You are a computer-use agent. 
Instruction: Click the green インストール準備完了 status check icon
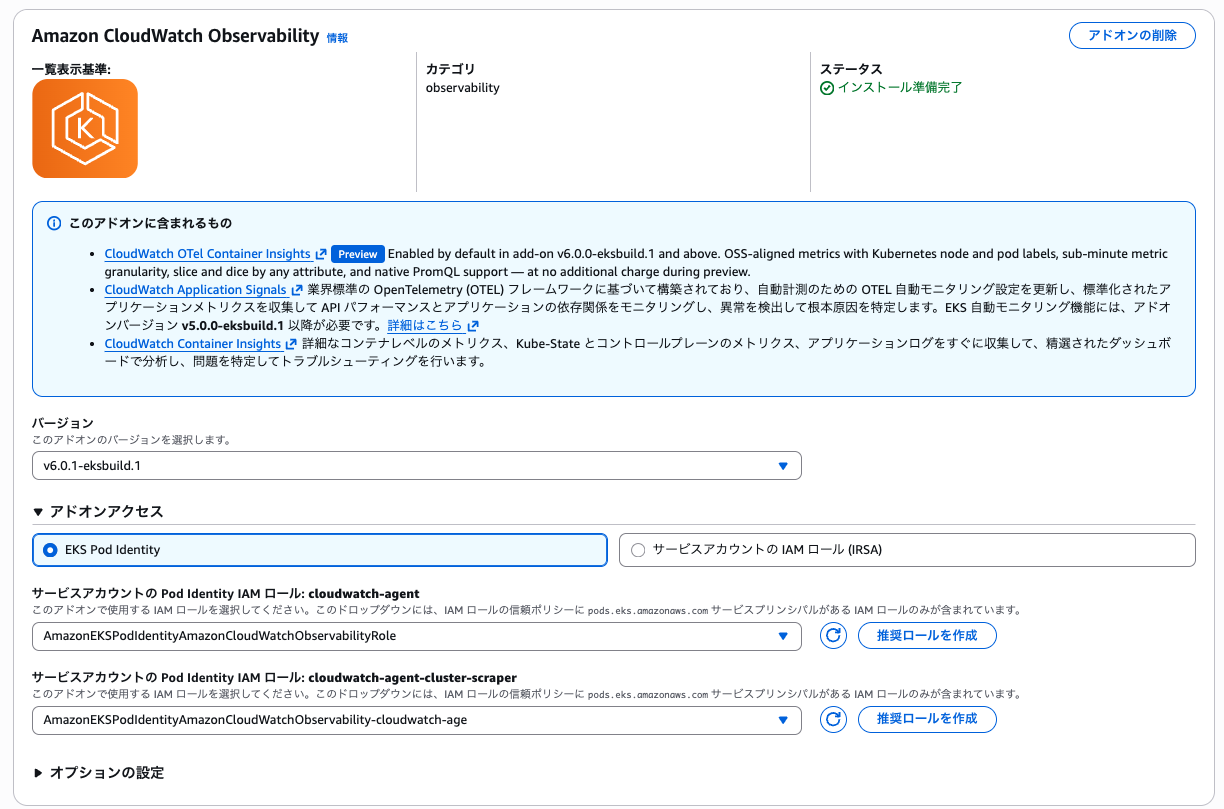[827, 88]
